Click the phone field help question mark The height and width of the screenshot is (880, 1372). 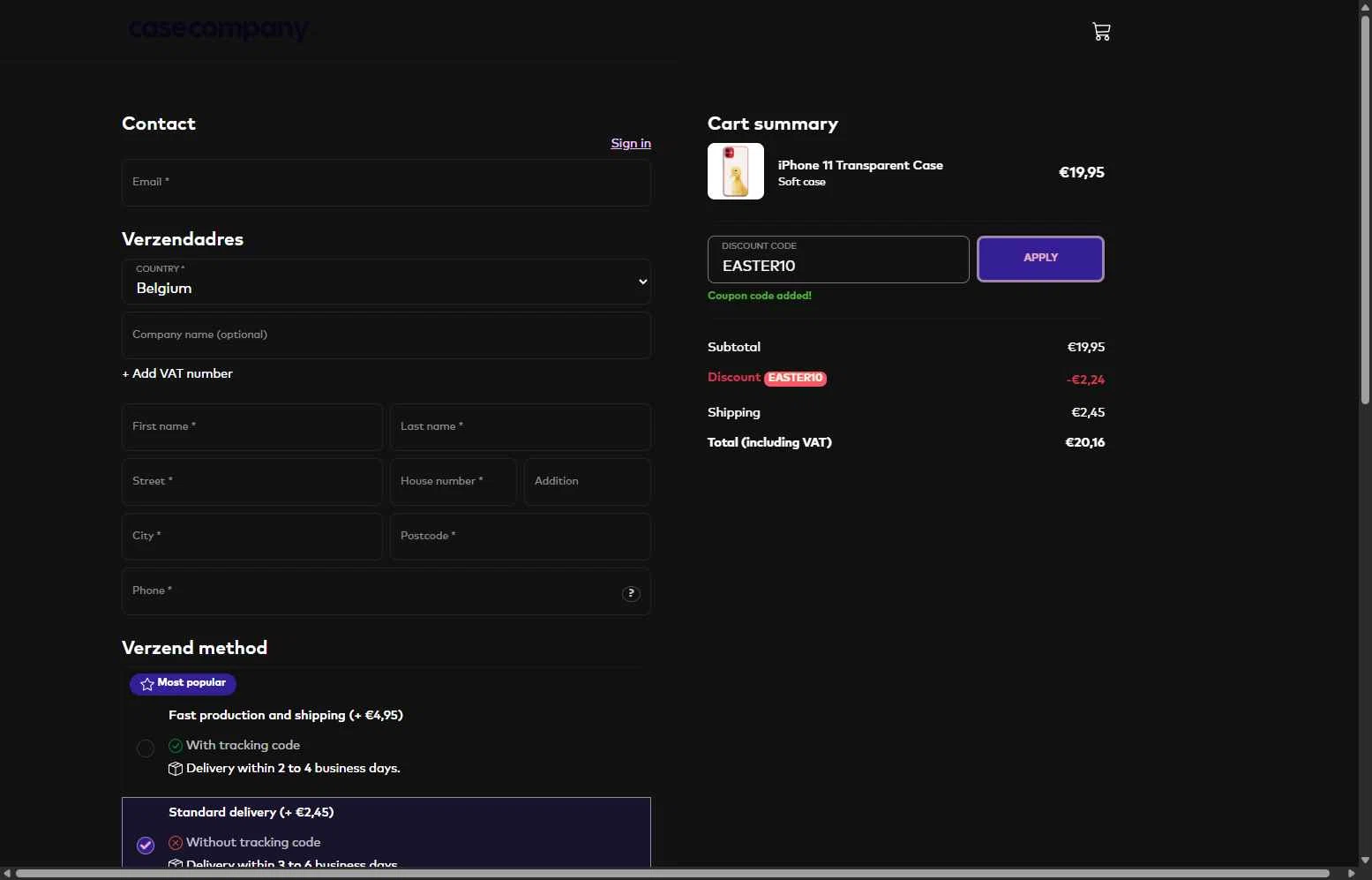tap(631, 593)
